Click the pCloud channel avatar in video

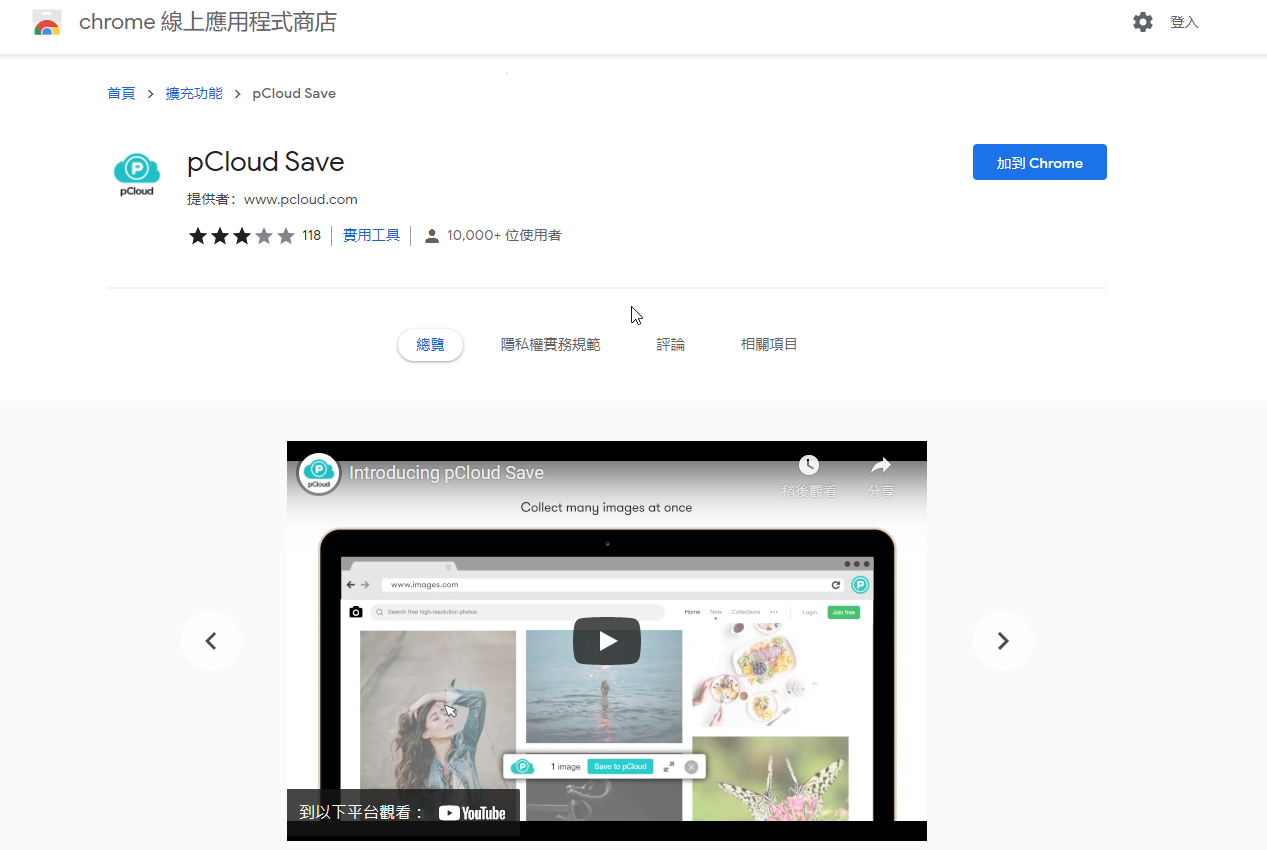pos(319,473)
